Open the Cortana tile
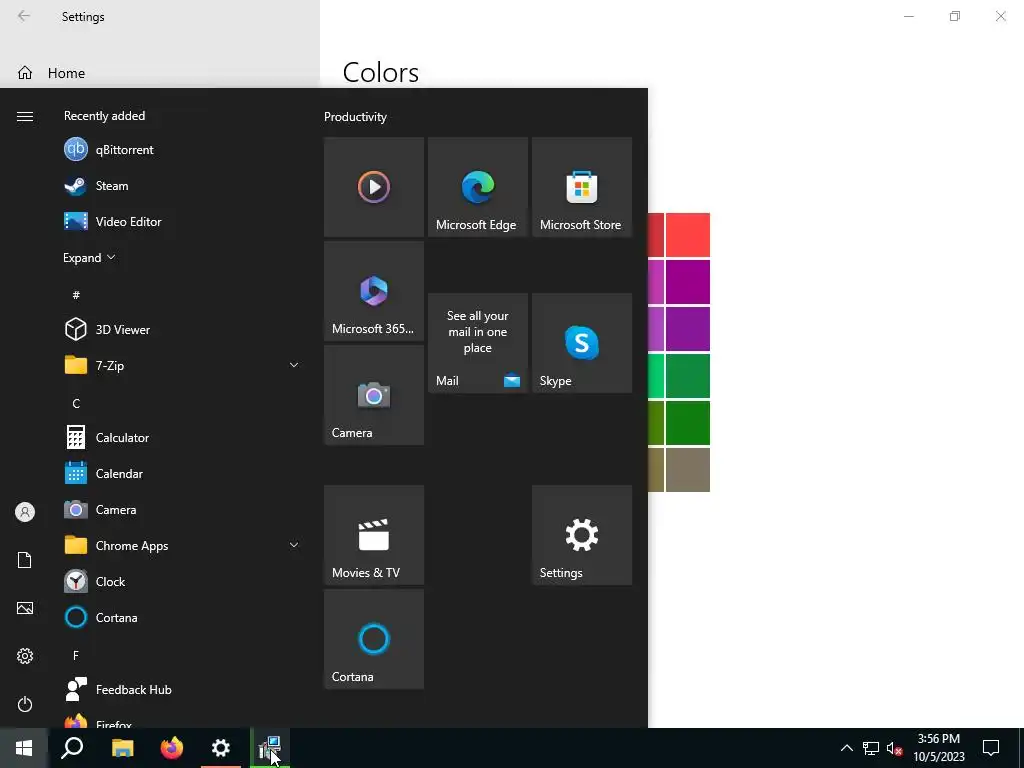Viewport: 1024px width, 768px height. (374, 639)
